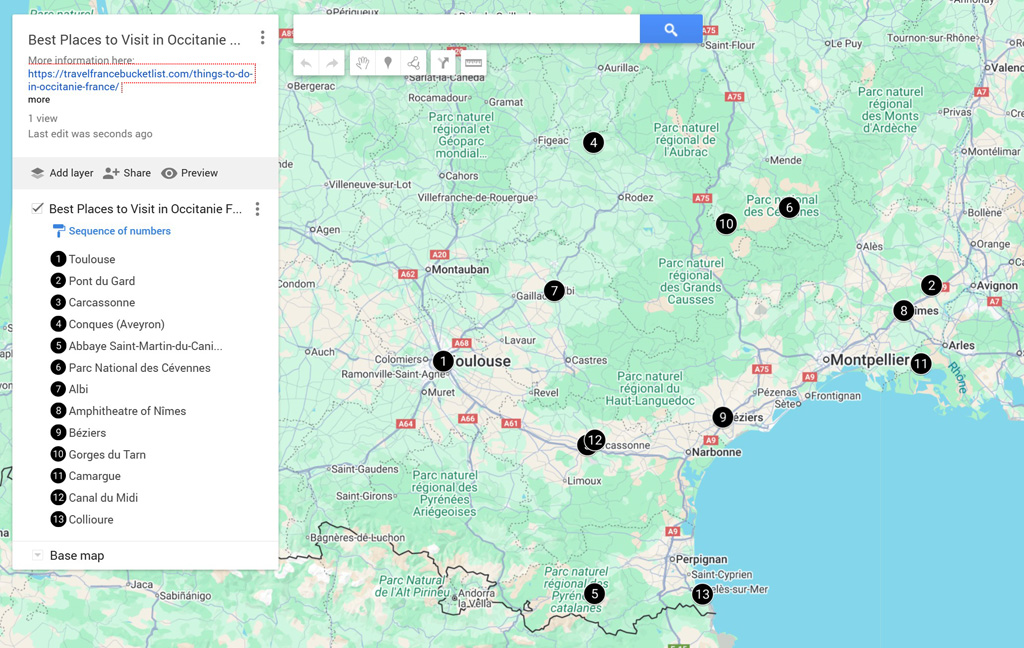Select the add marker pin tool

(388, 63)
